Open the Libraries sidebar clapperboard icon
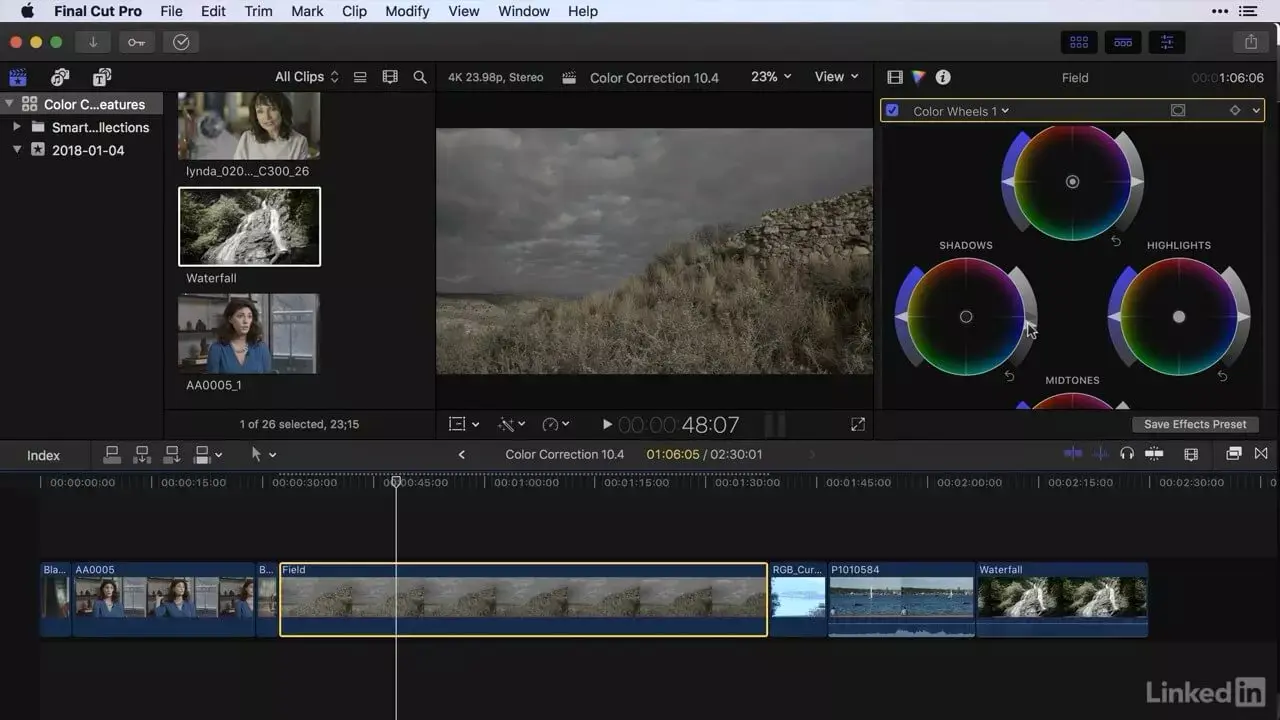 (18, 77)
